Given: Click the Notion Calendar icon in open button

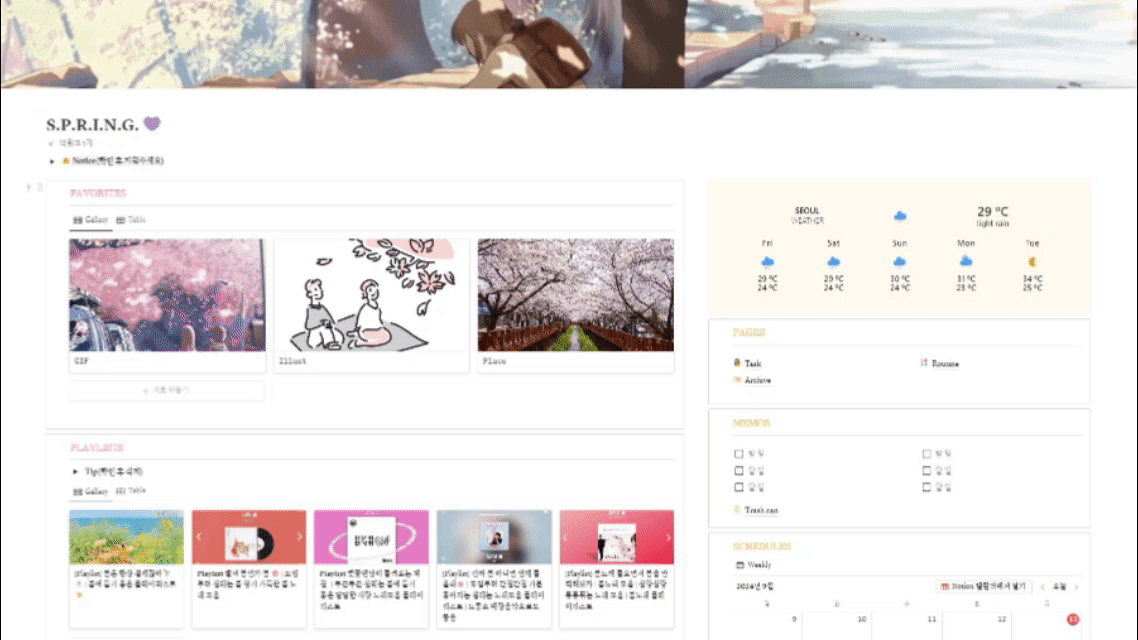Looking at the screenshot, I should [x=945, y=586].
